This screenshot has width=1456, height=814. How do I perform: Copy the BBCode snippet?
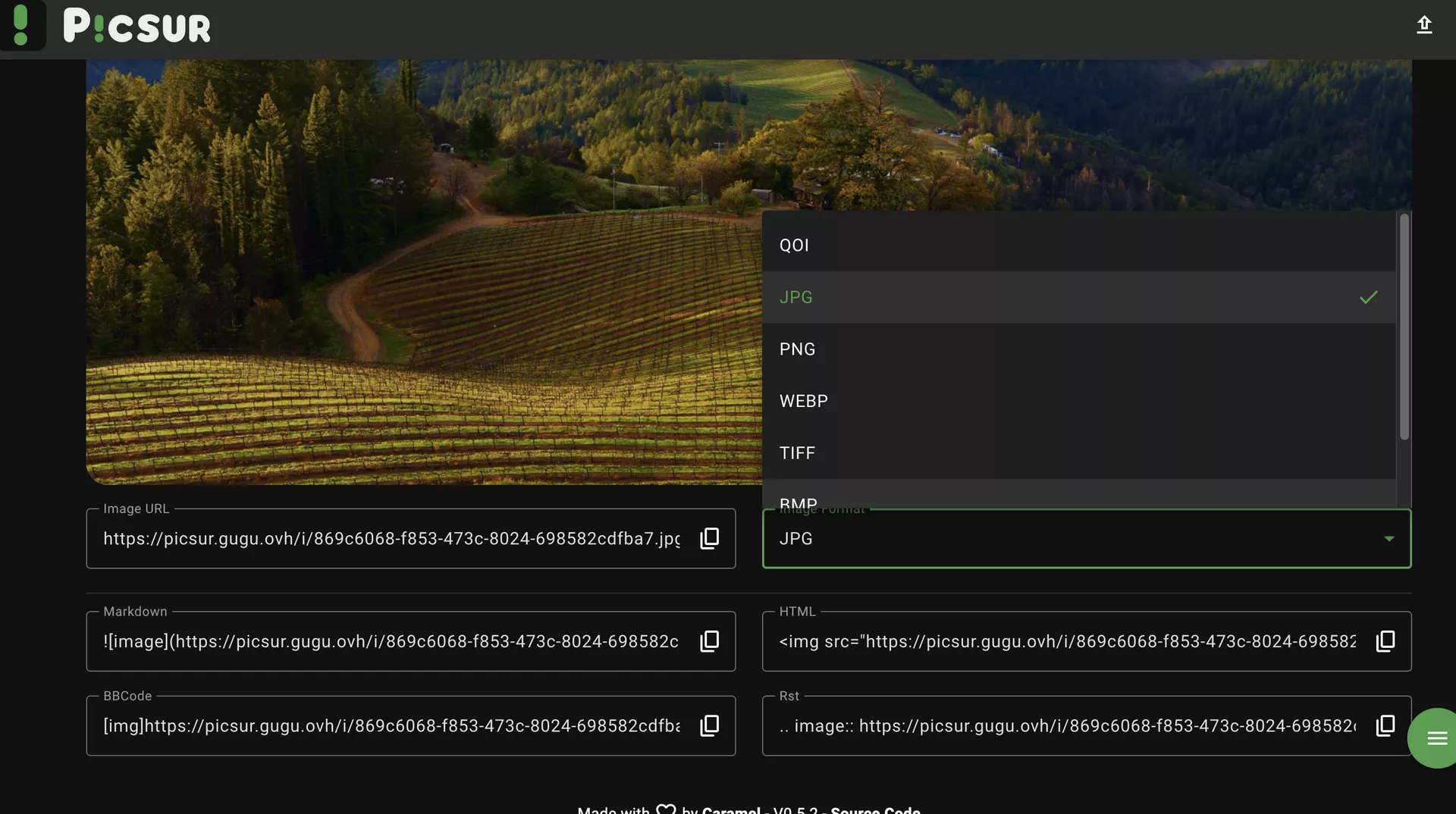click(x=709, y=725)
